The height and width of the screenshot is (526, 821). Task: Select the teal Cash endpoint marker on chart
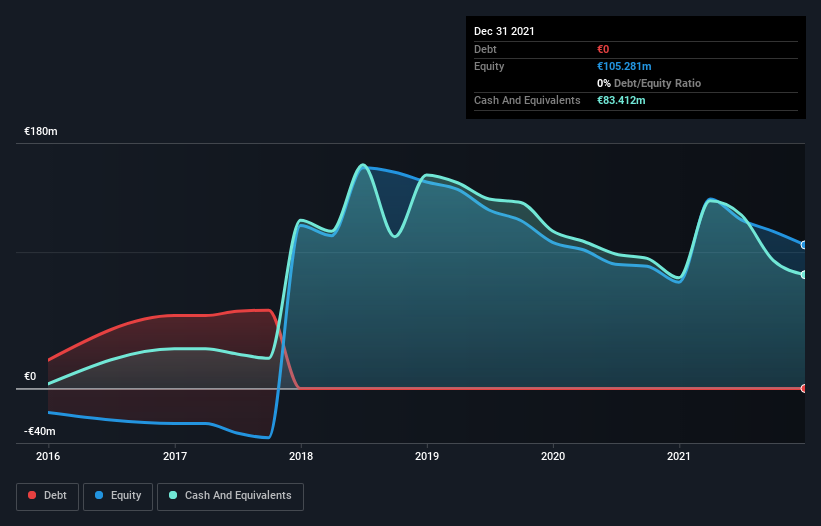(x=804, y=275)
